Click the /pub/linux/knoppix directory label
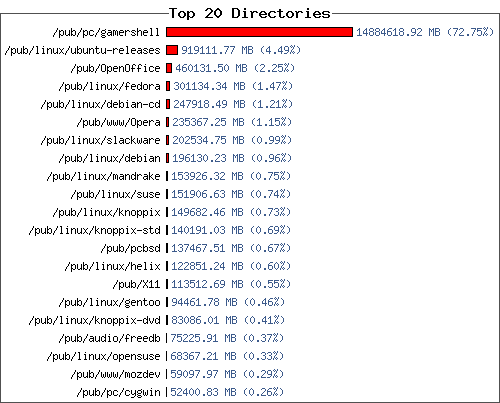This screenshot has height=403, width=500. [x=106, y=213]
